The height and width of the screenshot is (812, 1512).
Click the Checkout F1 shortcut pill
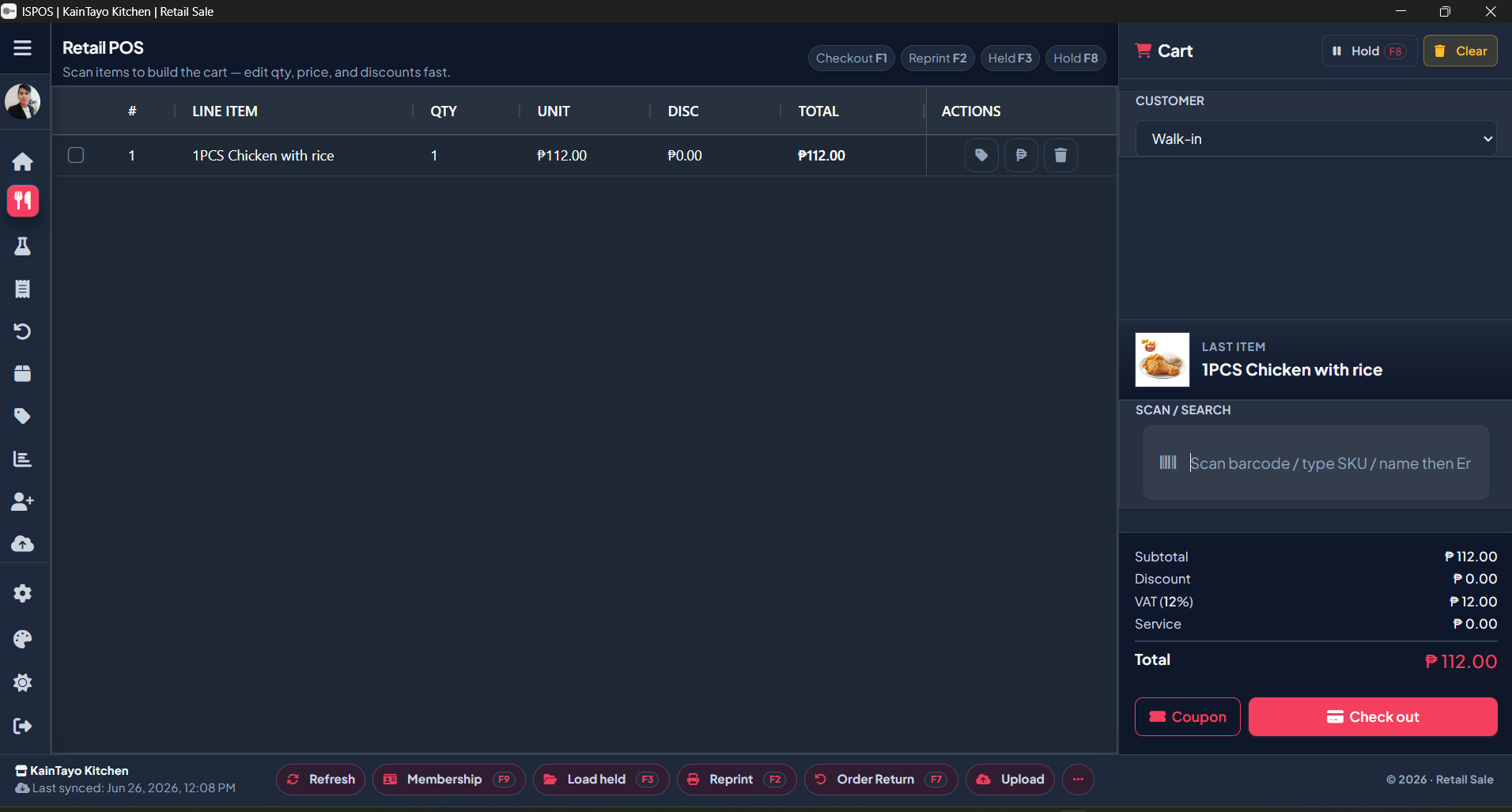(852, 59)
